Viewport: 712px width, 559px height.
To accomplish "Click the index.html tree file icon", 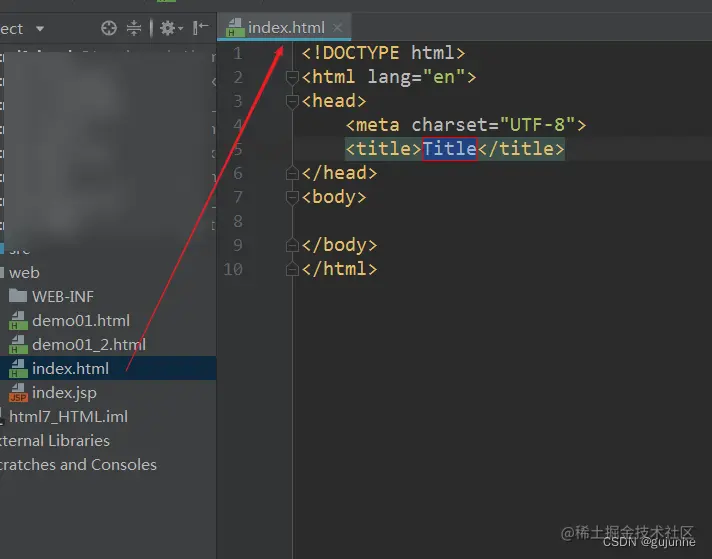I will (x=18, y=369).
